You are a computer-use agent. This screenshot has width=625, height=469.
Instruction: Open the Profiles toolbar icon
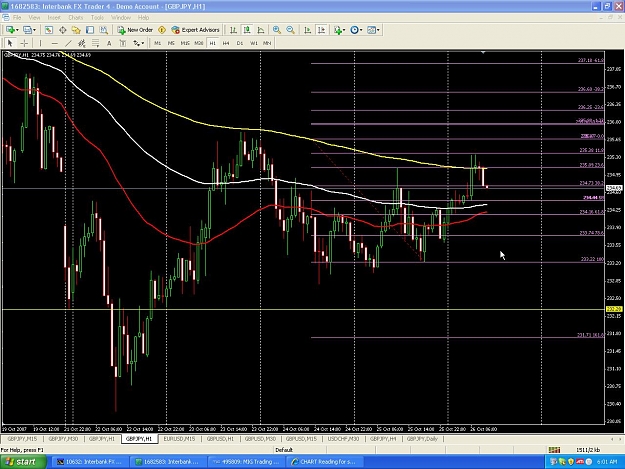[x=27, y=30]
